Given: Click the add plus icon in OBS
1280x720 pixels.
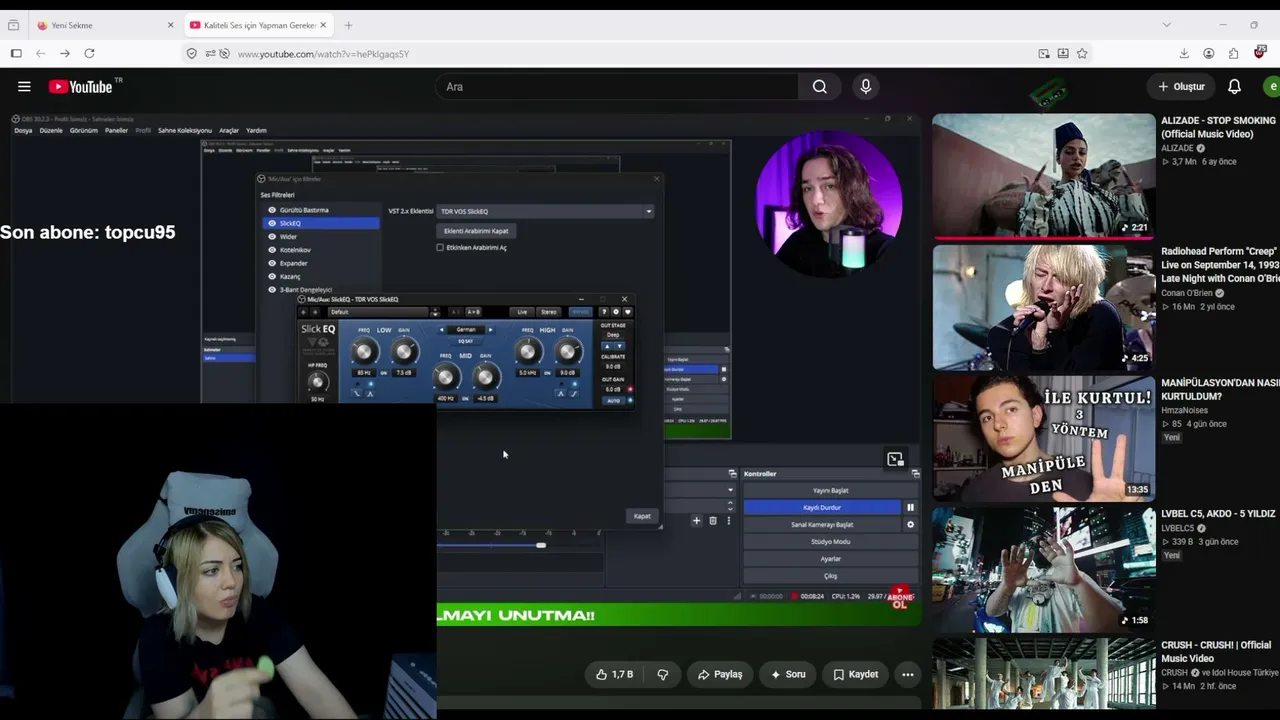Looking at the screenshot, I should 697,521.
